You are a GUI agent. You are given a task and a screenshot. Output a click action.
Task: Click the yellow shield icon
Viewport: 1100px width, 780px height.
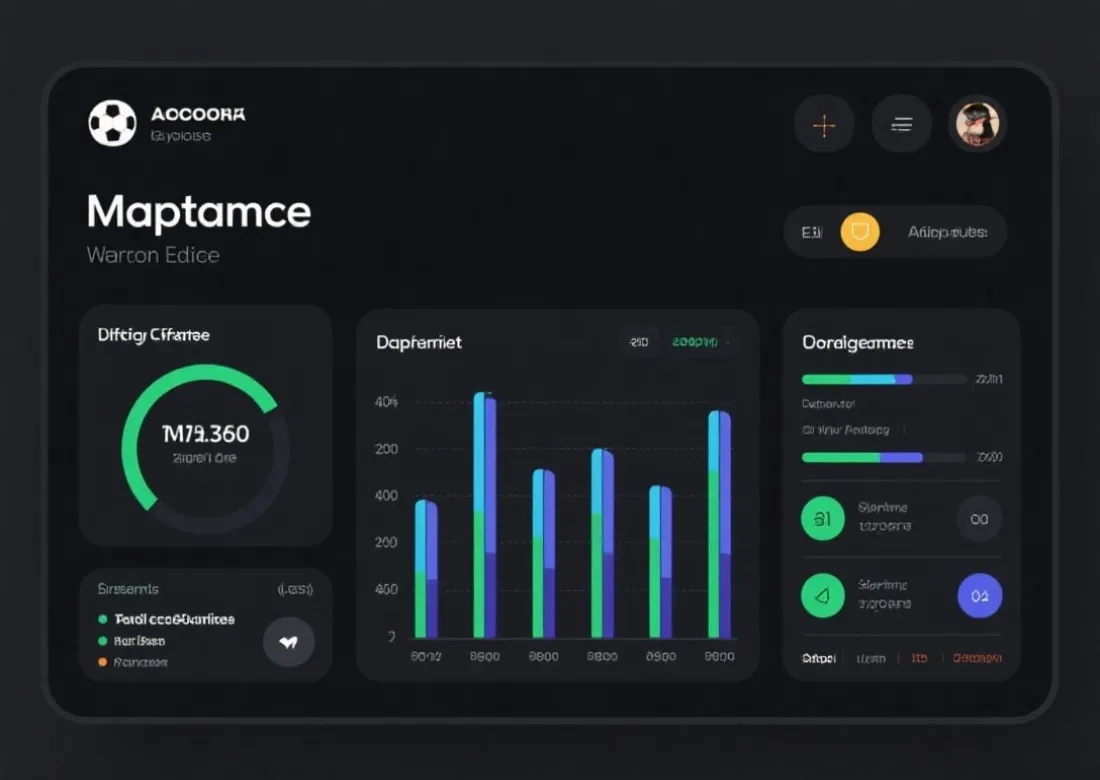(x=860, y=232)
